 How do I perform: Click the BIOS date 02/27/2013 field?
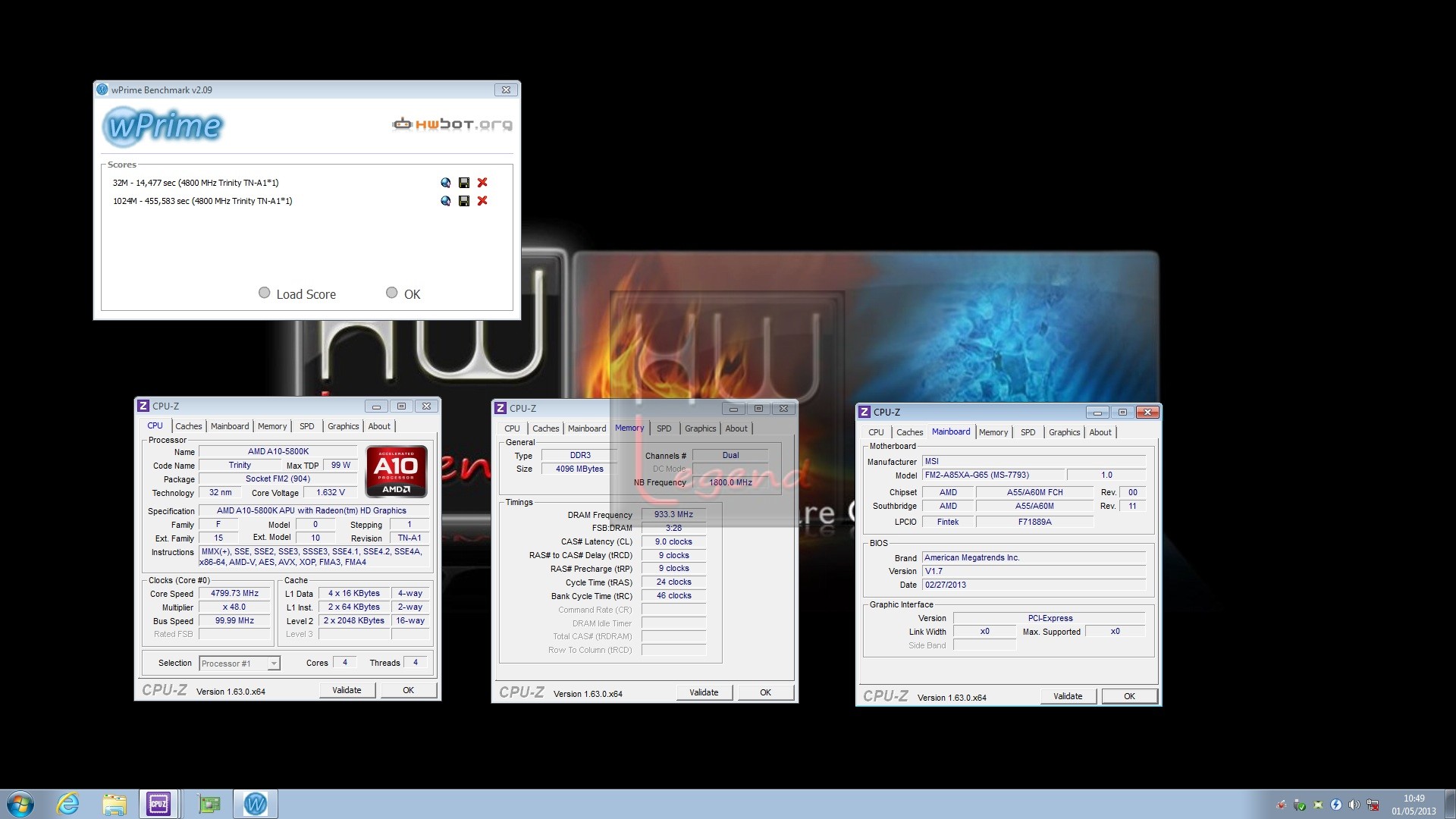(x=1034, y=585)
